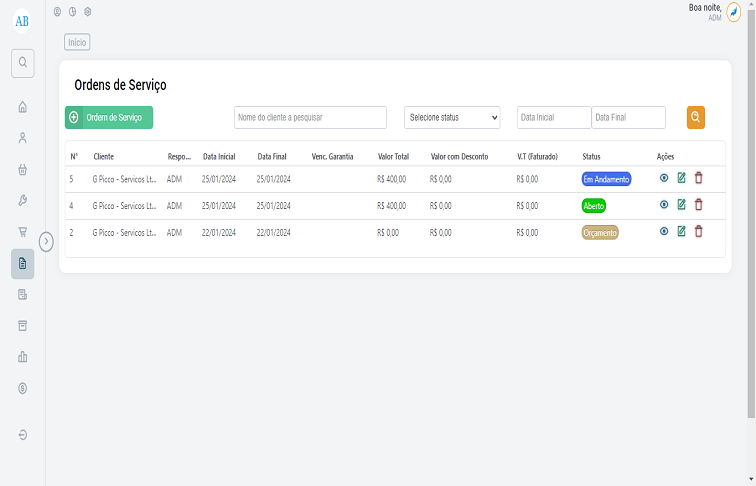Viewport: 756px width, 486px height.
Task: Click the logout icon in sidebar
Action: coord(22,435)
